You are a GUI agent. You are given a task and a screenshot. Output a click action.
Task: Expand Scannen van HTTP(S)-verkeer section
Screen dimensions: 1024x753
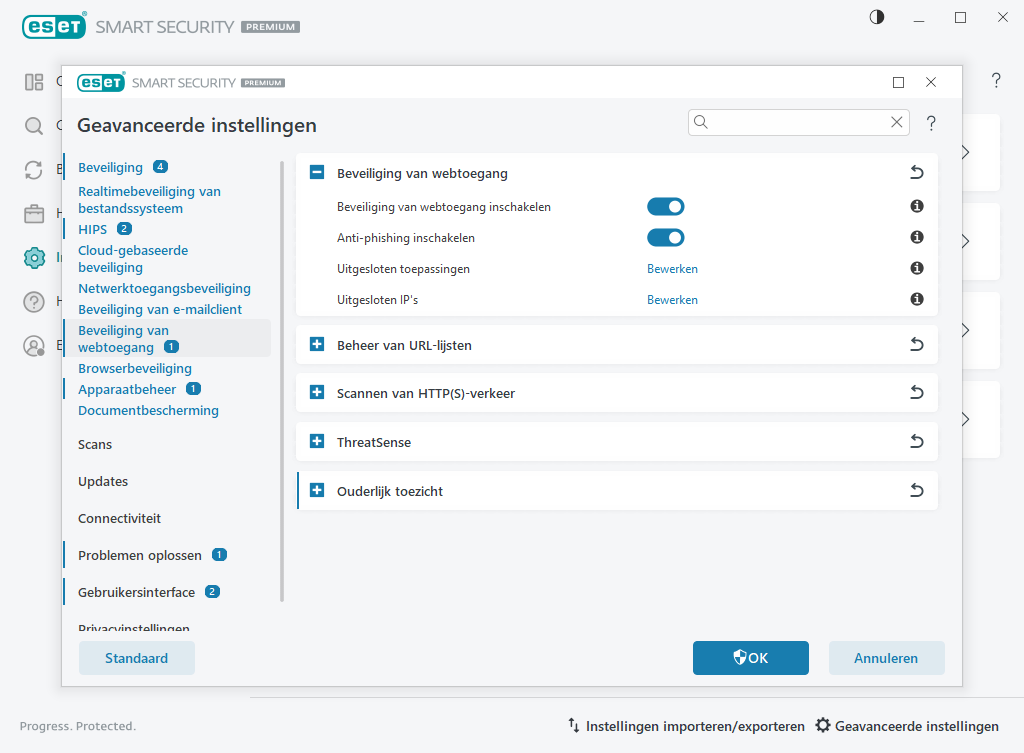[317, 393]
